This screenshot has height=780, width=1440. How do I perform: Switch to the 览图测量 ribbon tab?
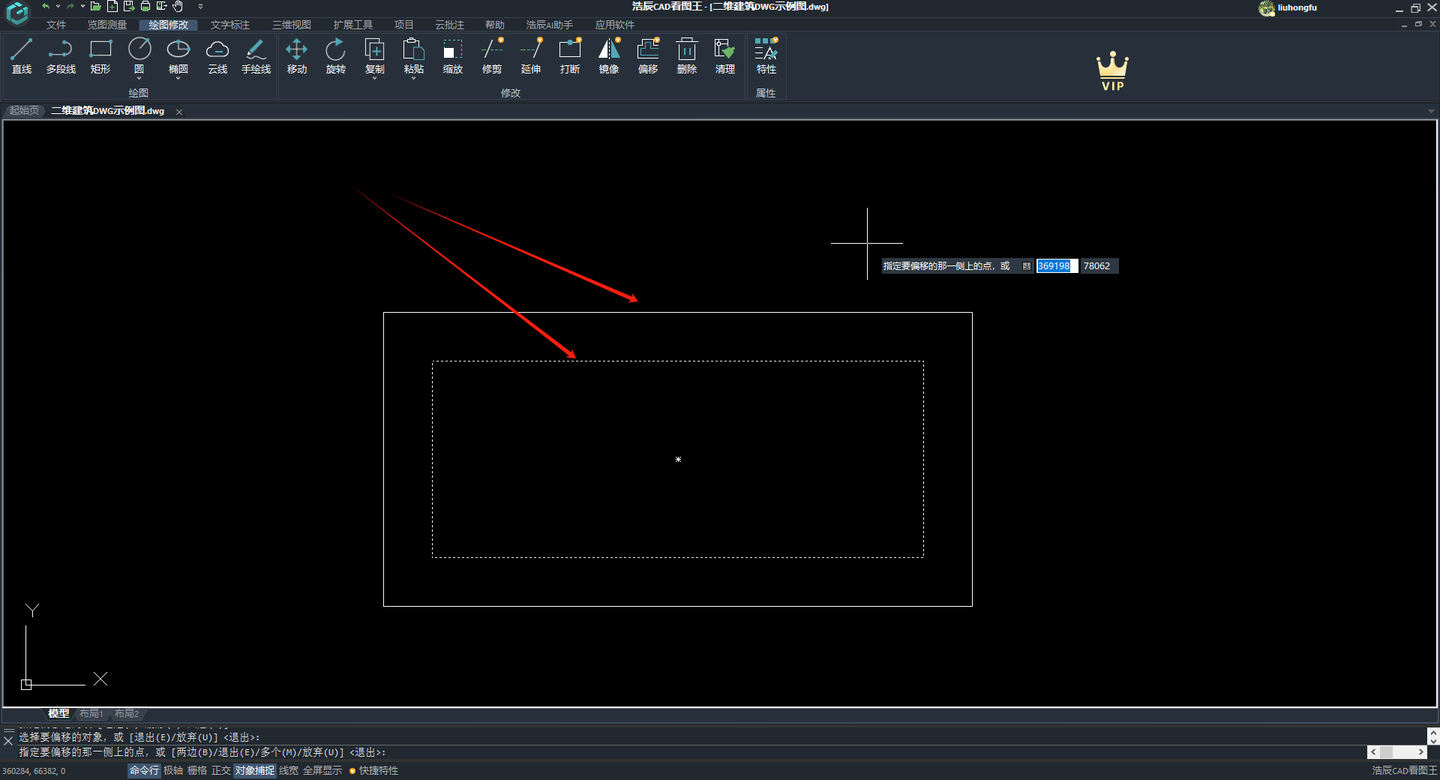click(107, 25)
